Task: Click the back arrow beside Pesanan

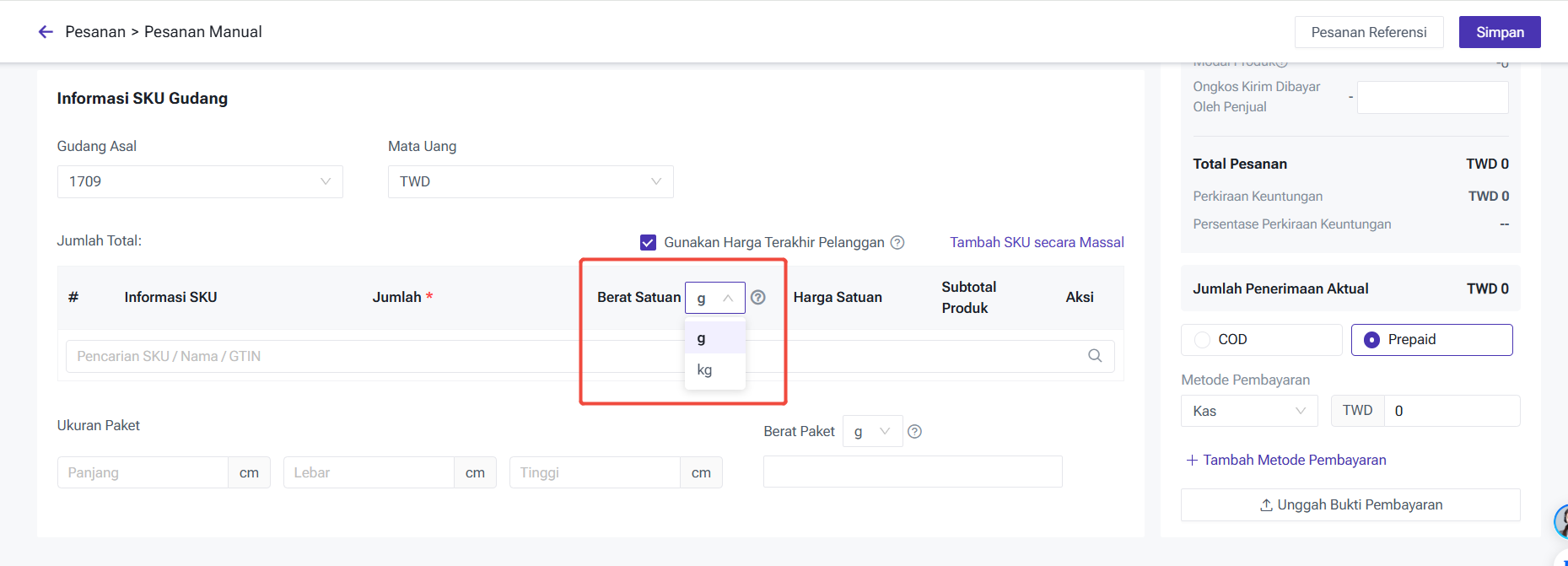Action: (46, 32)
